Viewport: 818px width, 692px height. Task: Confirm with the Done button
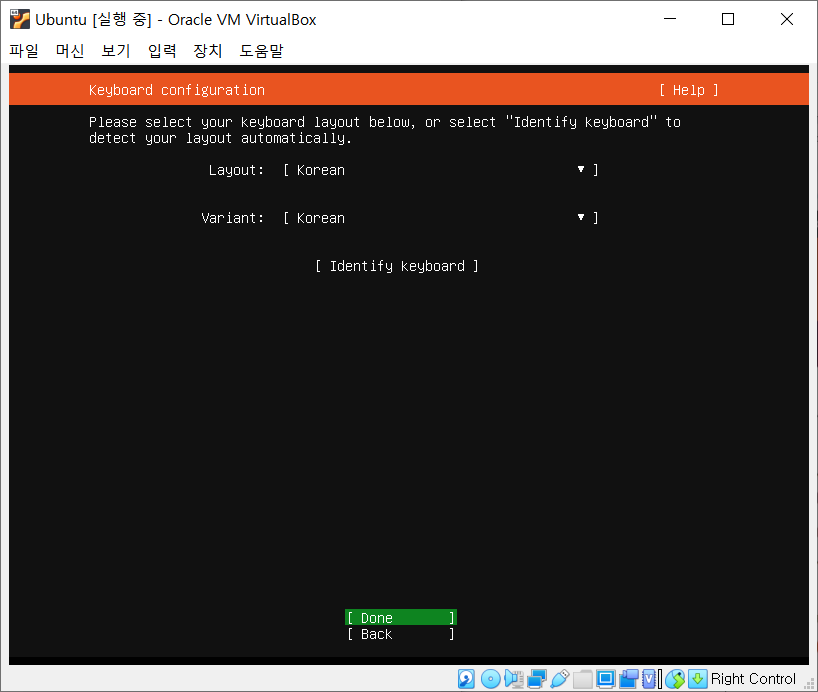pos(401,618)
